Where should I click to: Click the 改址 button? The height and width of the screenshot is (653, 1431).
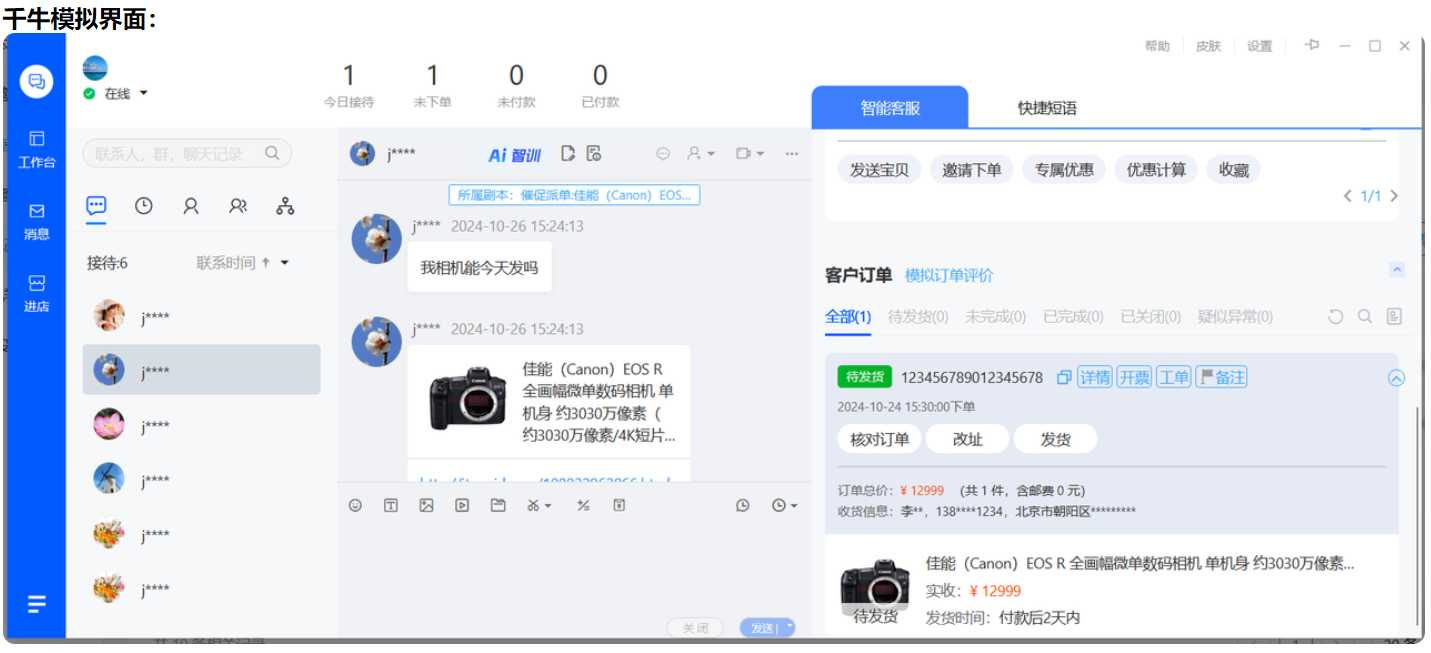click(x=967, y=438)
